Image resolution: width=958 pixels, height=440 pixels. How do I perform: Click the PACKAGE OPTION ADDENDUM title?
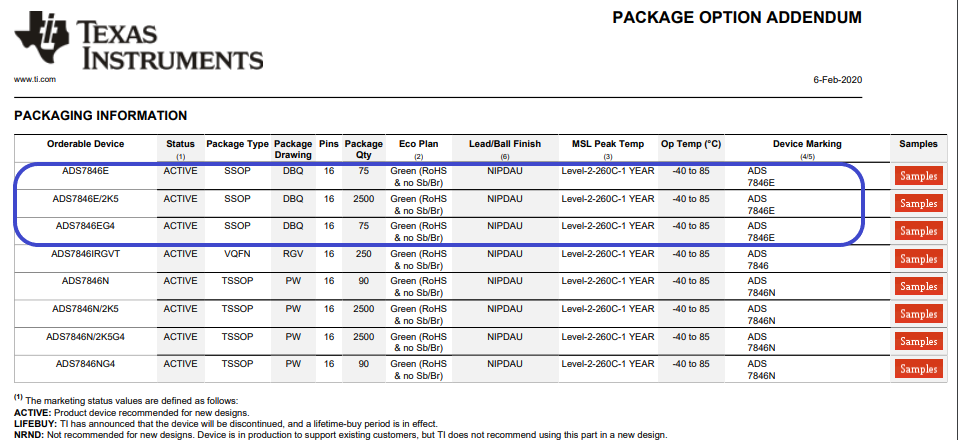(x=736, y=18)
